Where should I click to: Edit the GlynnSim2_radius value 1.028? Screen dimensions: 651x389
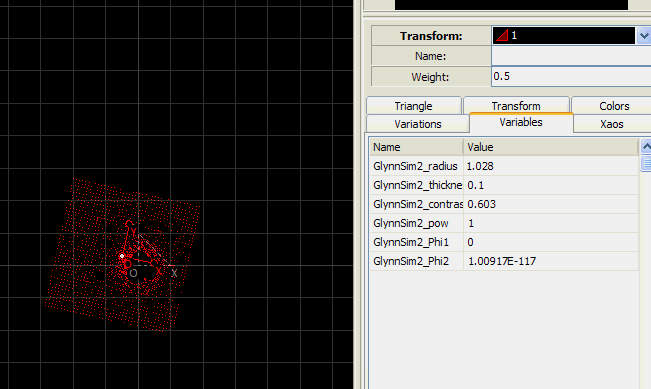(x=551, y=166)
